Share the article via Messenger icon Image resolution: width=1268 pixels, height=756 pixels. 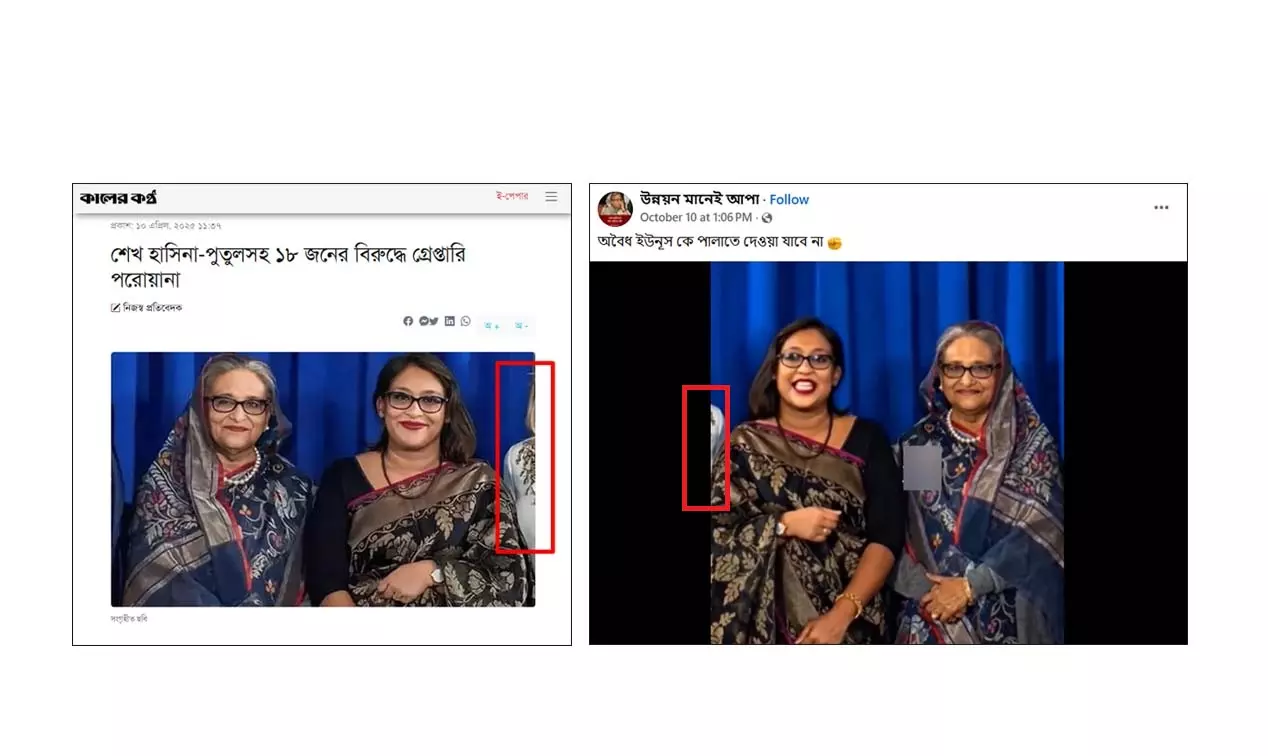coord(423,321)
